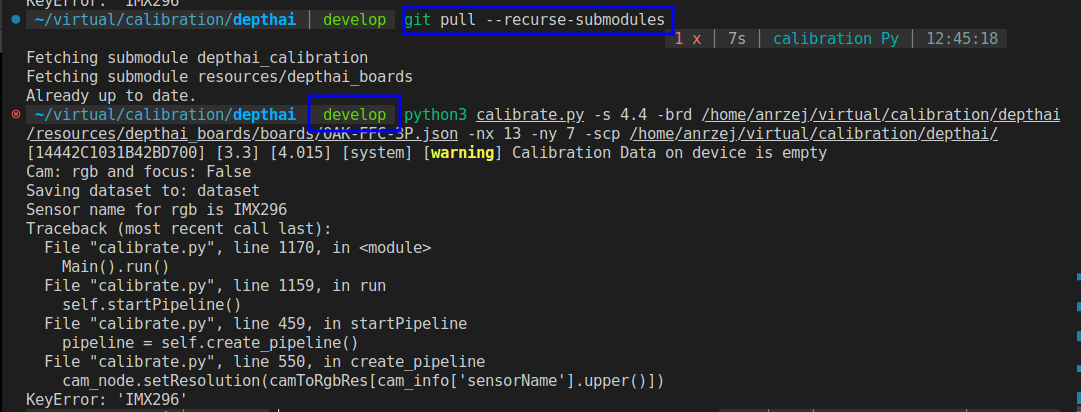This screenshot has width=1081, height=412.
Task: Click the '1 x' failed-exit status segment
Action: coord(687,38)
